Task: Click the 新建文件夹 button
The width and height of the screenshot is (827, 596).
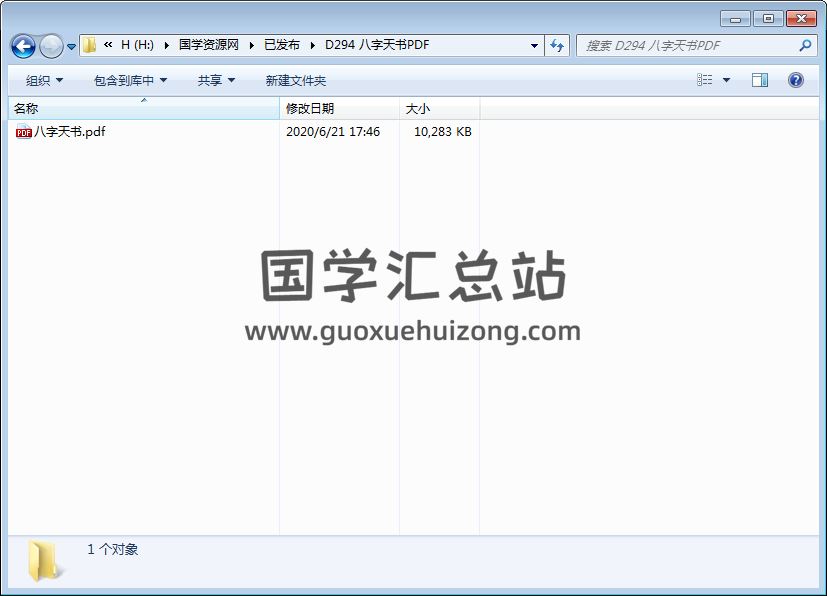Action: (x=295, y=80)
